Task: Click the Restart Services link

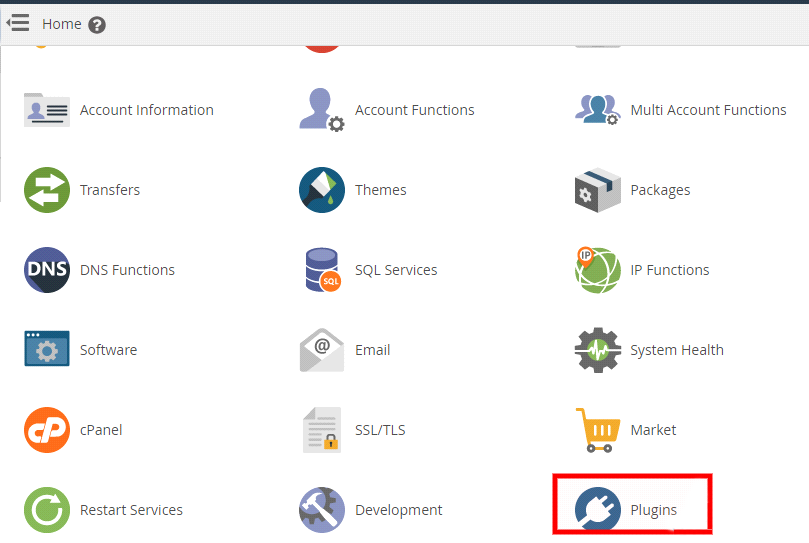Action: tap(131, 510)
